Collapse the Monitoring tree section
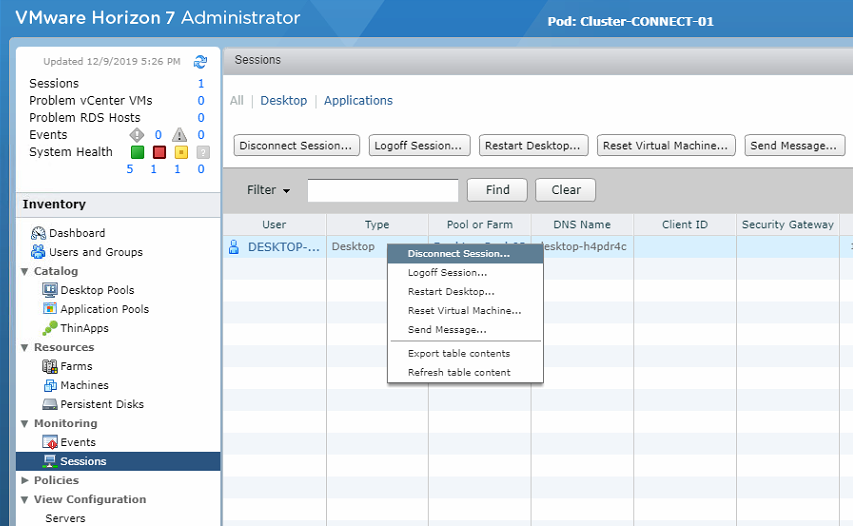The image size is (853, 526). click(24, 424)
